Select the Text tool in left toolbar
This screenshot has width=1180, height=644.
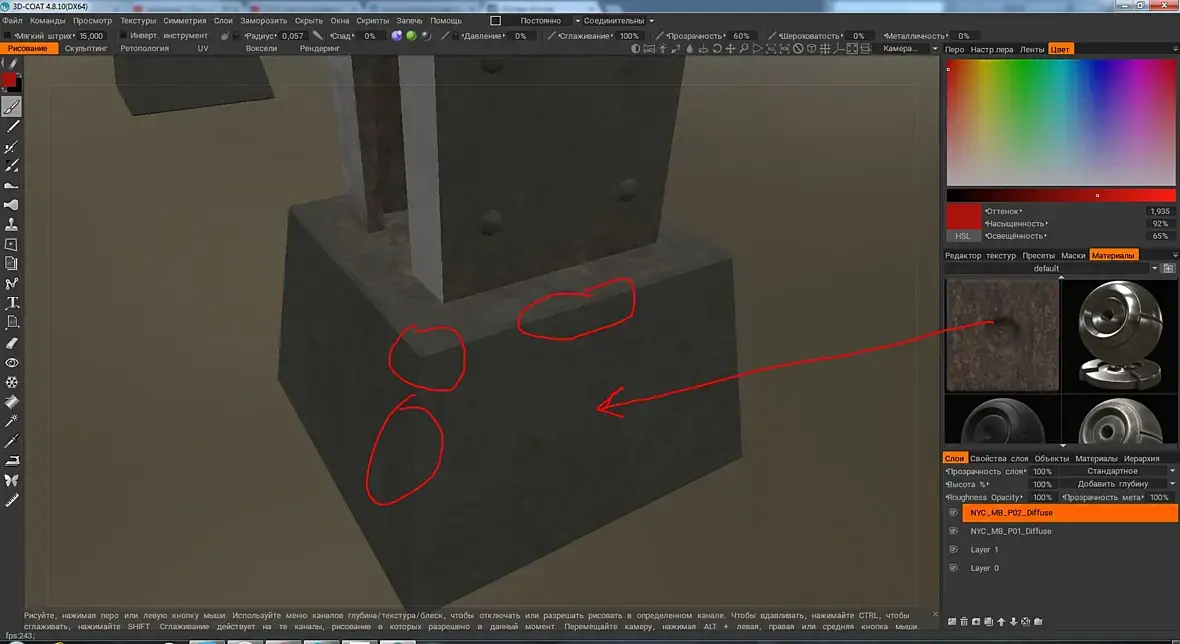pyautogui.click(x=12, y=303)
